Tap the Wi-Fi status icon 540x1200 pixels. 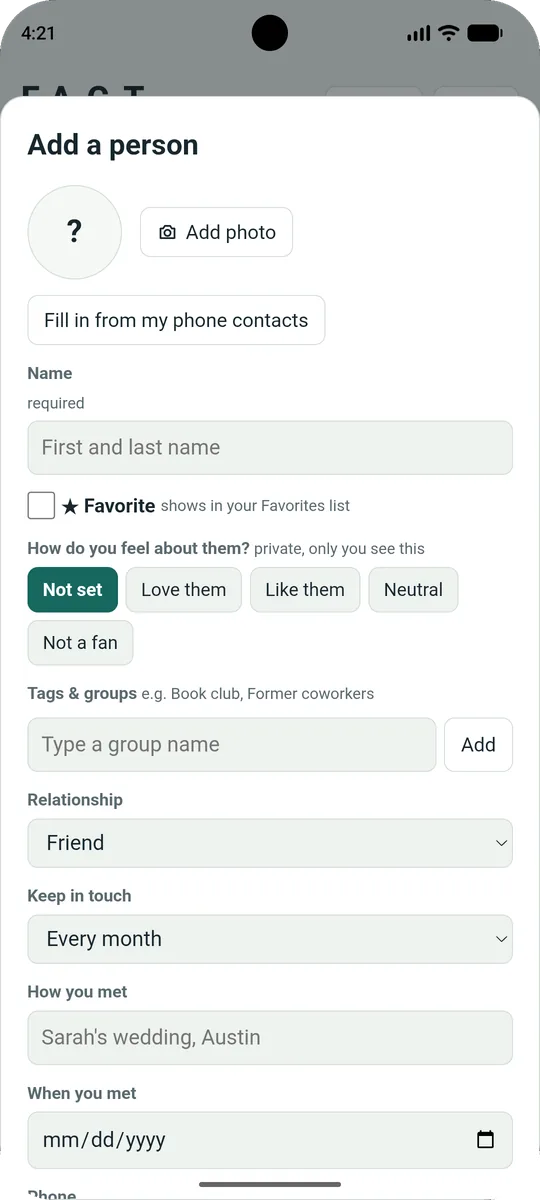[x=448, y=33]
